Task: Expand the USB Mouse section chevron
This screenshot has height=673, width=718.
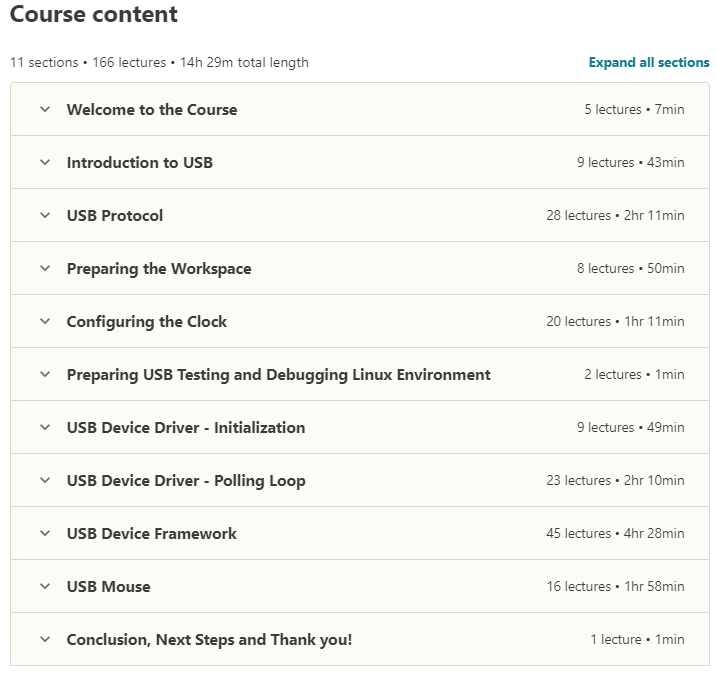Action: (45, 586)
